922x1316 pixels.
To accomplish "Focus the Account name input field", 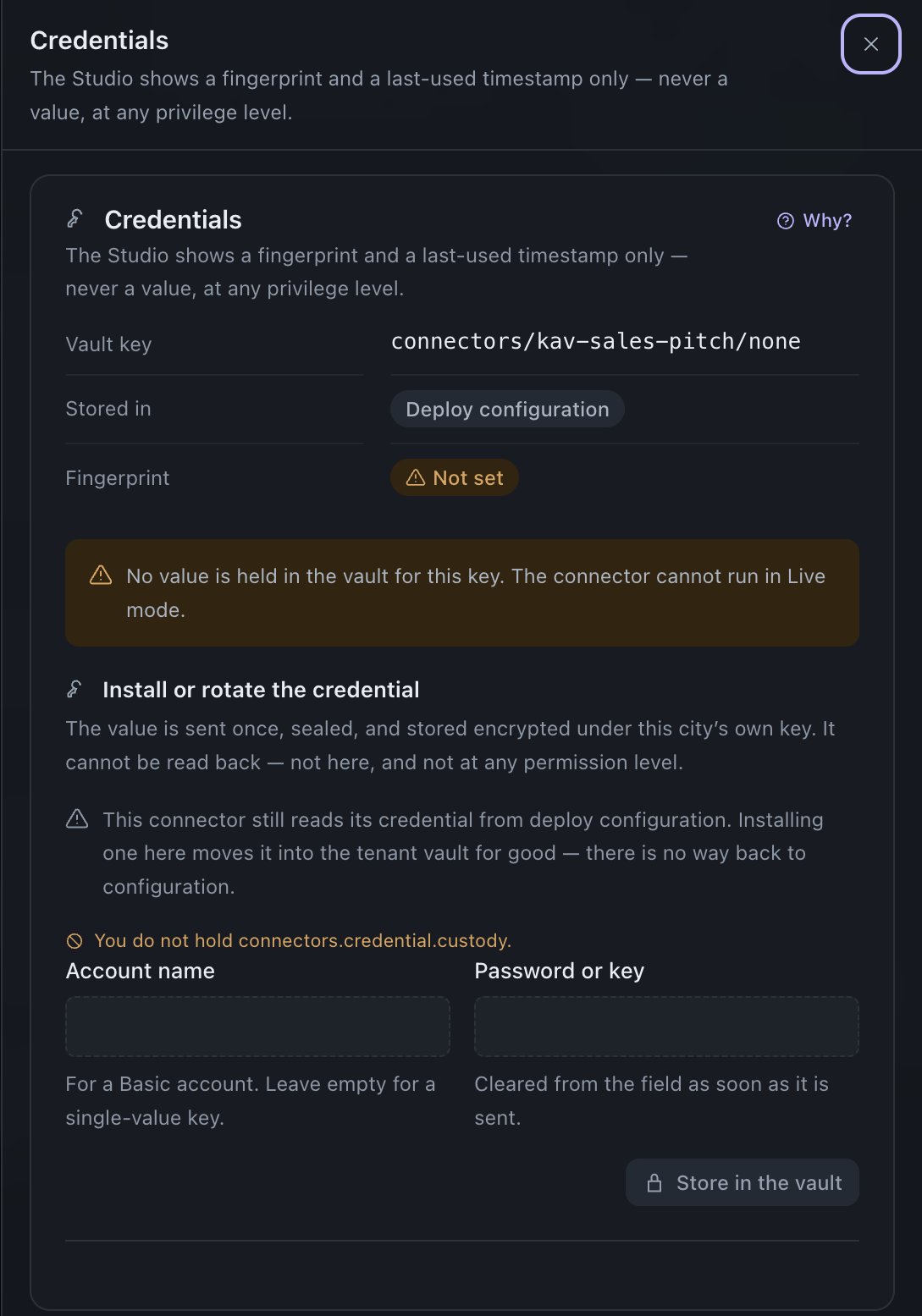I will pyautogui.click(x=257, y=1026).
